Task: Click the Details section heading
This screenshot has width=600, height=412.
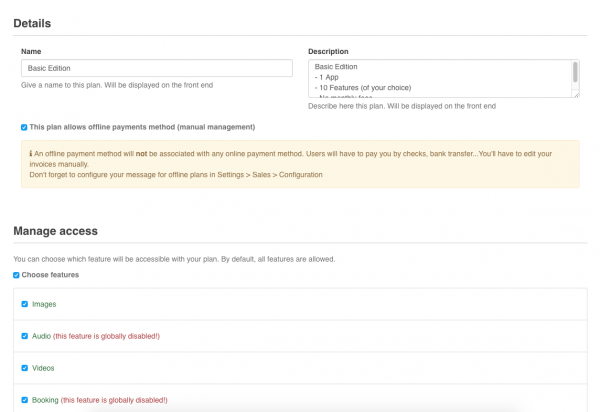Action: click(32, 22)
